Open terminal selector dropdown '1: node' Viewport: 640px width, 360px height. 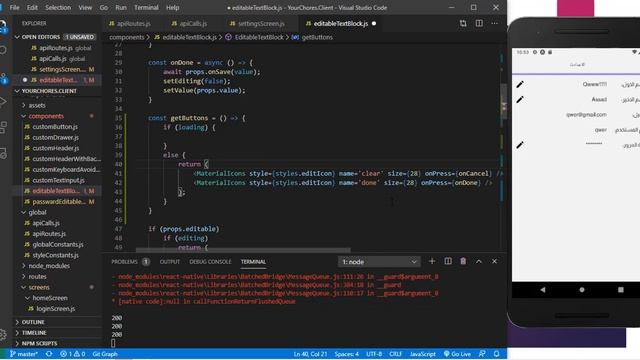pos(379,262)
